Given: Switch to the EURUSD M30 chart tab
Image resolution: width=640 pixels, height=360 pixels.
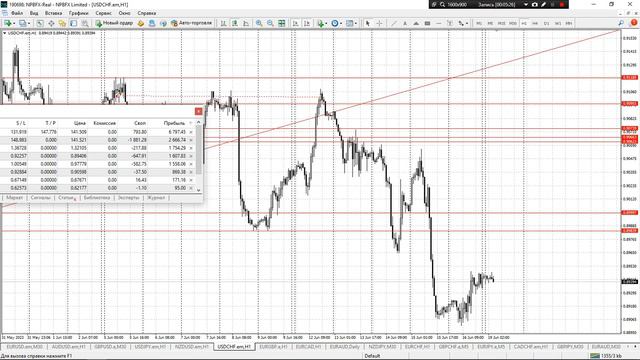Looking at the screenshot, I should point(24,347).
